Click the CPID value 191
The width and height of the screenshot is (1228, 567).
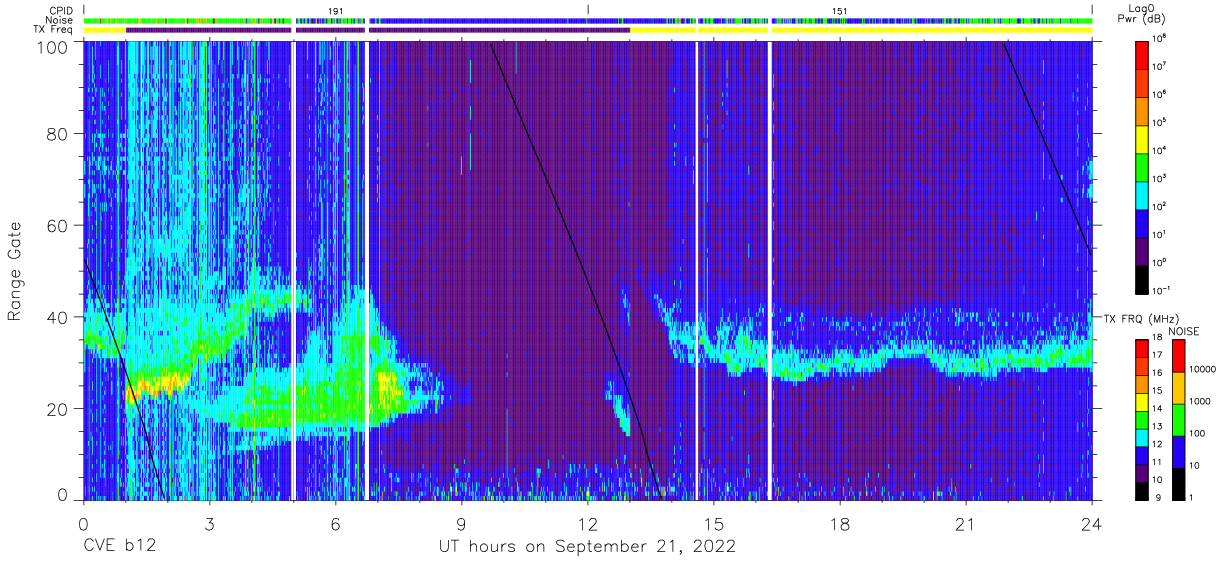[x=335, y=10]
